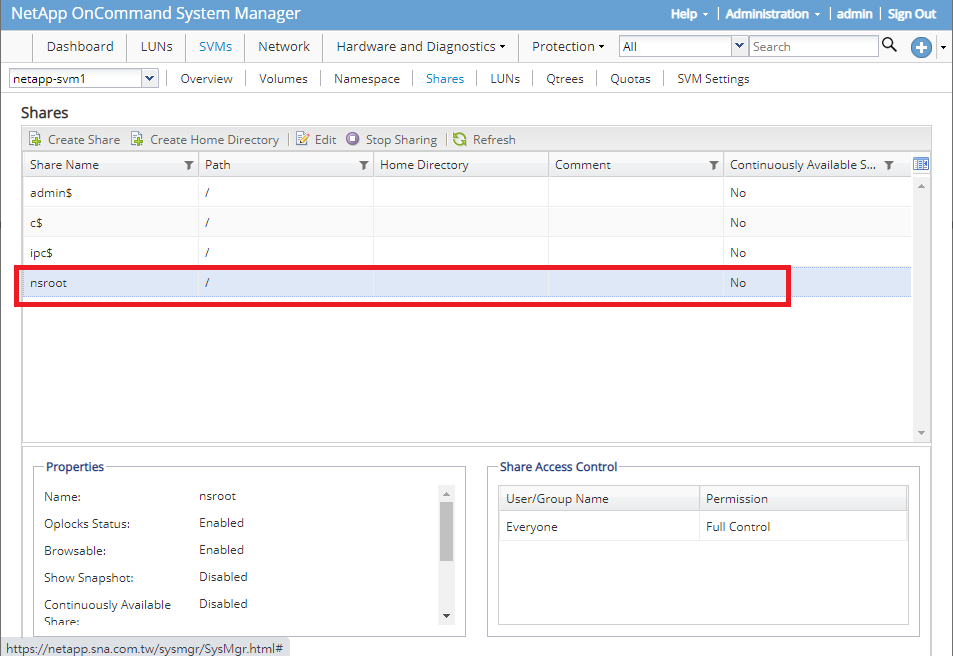Click the Create Home Directory icon

[138, 139]
